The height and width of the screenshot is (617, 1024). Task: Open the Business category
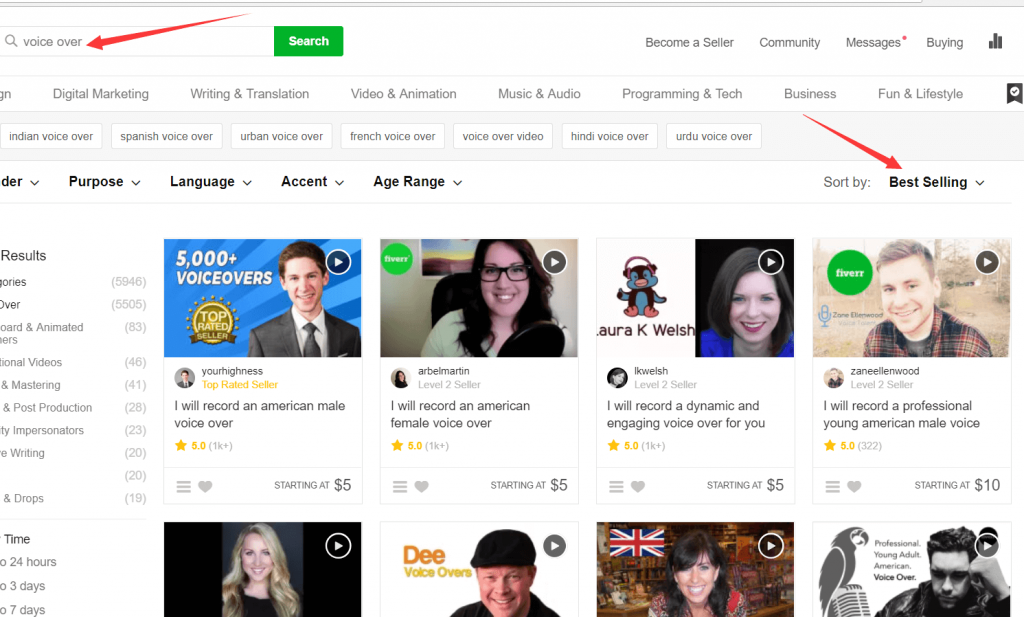(x=810, y=94)
